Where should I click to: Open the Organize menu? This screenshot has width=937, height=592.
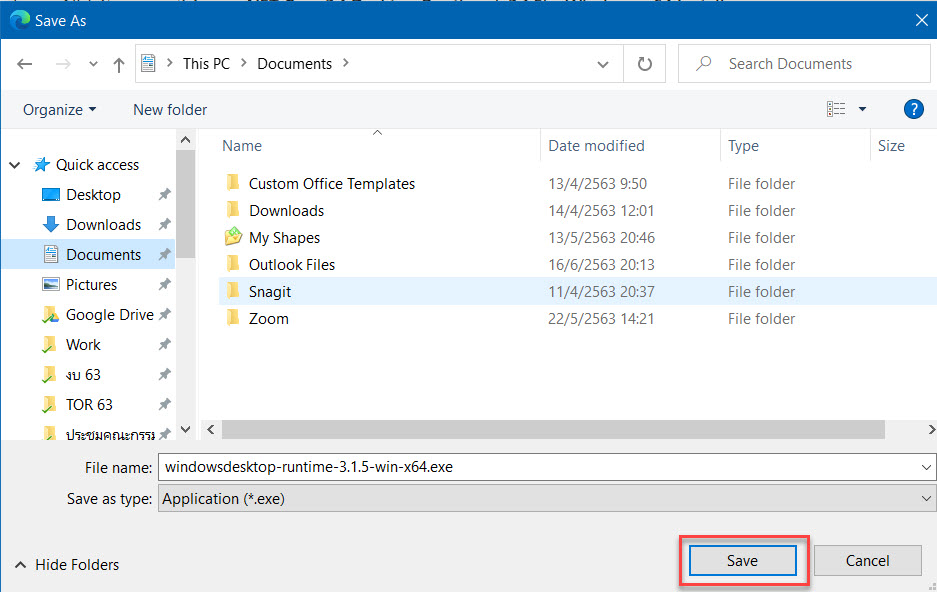(60, 110)
